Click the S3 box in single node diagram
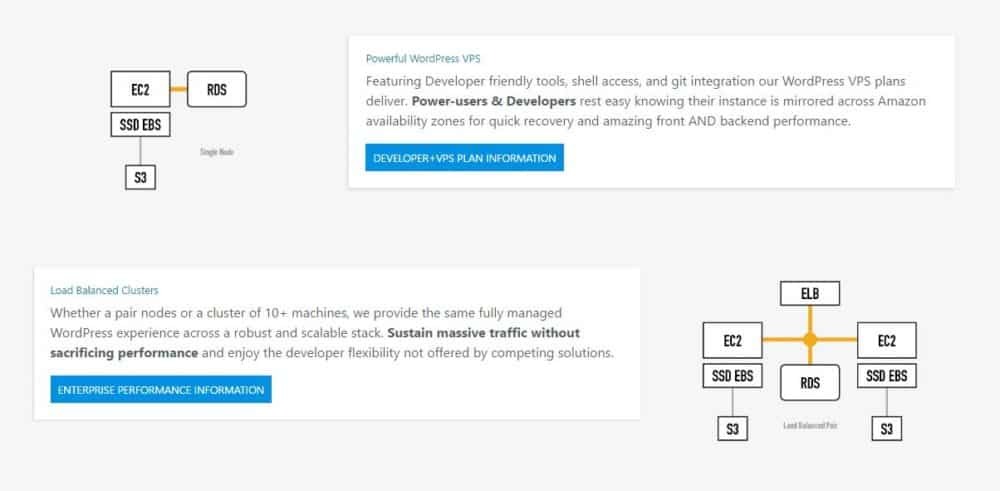1000x491 pixels. coord(140,178)
